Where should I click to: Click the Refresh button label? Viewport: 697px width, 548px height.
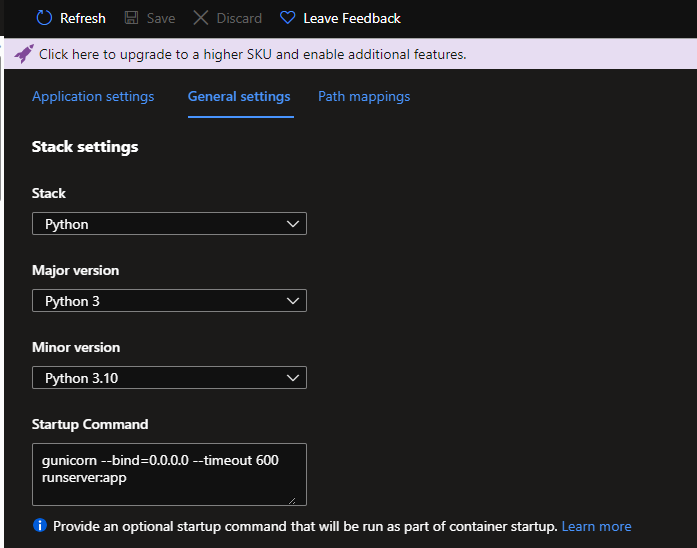pyautogui.click(x=83, y=18)
